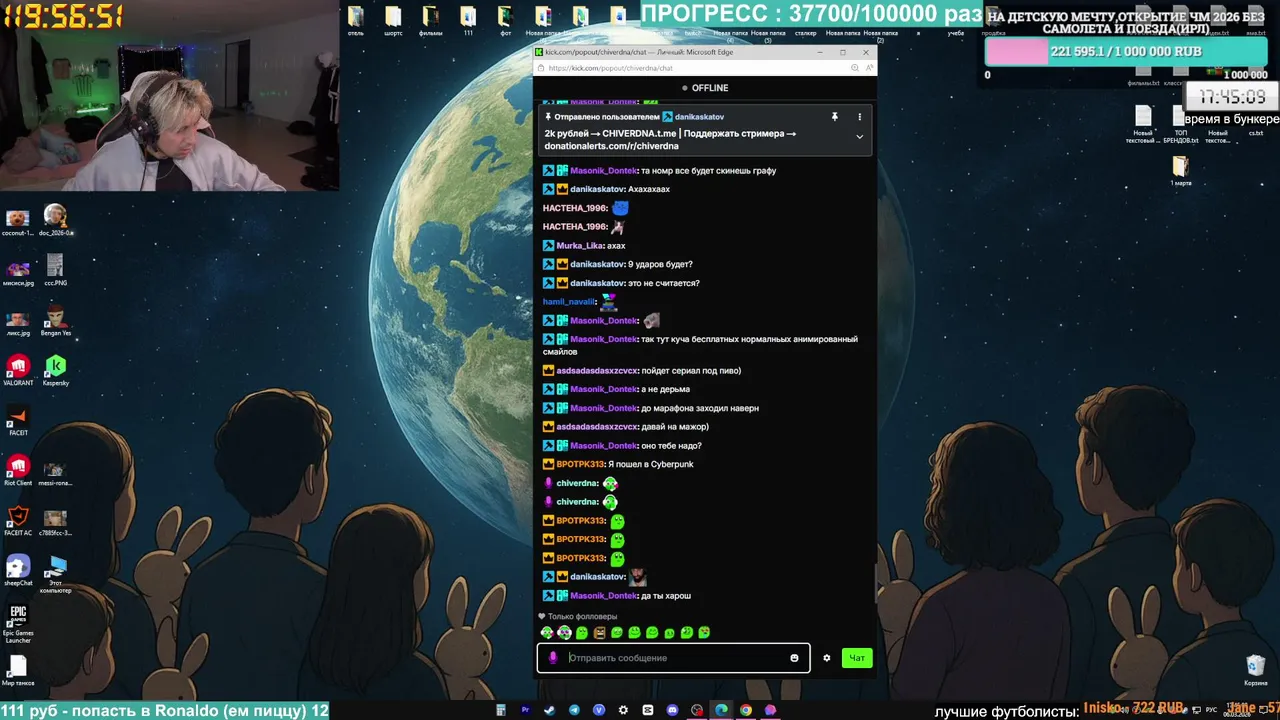1280x720 pixels.
Task: Select Этот компьютер desktop icon
Action: point(56,574)
